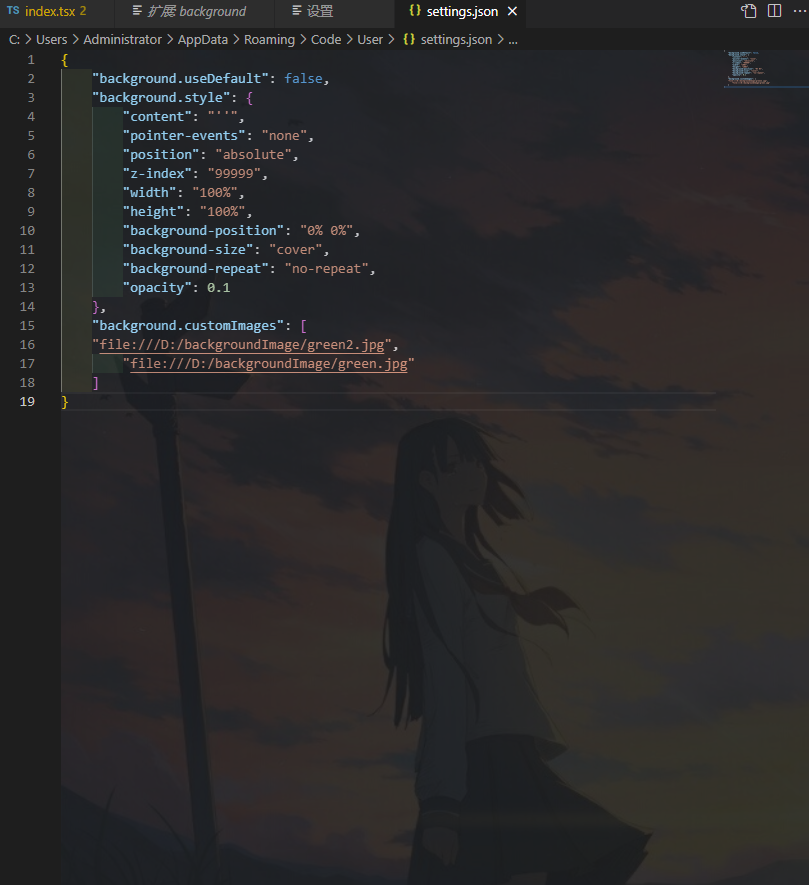Click the "opacity" key
Image resolution: width=809 pixels, height=885 pixels.
click(x=157, y=288)
